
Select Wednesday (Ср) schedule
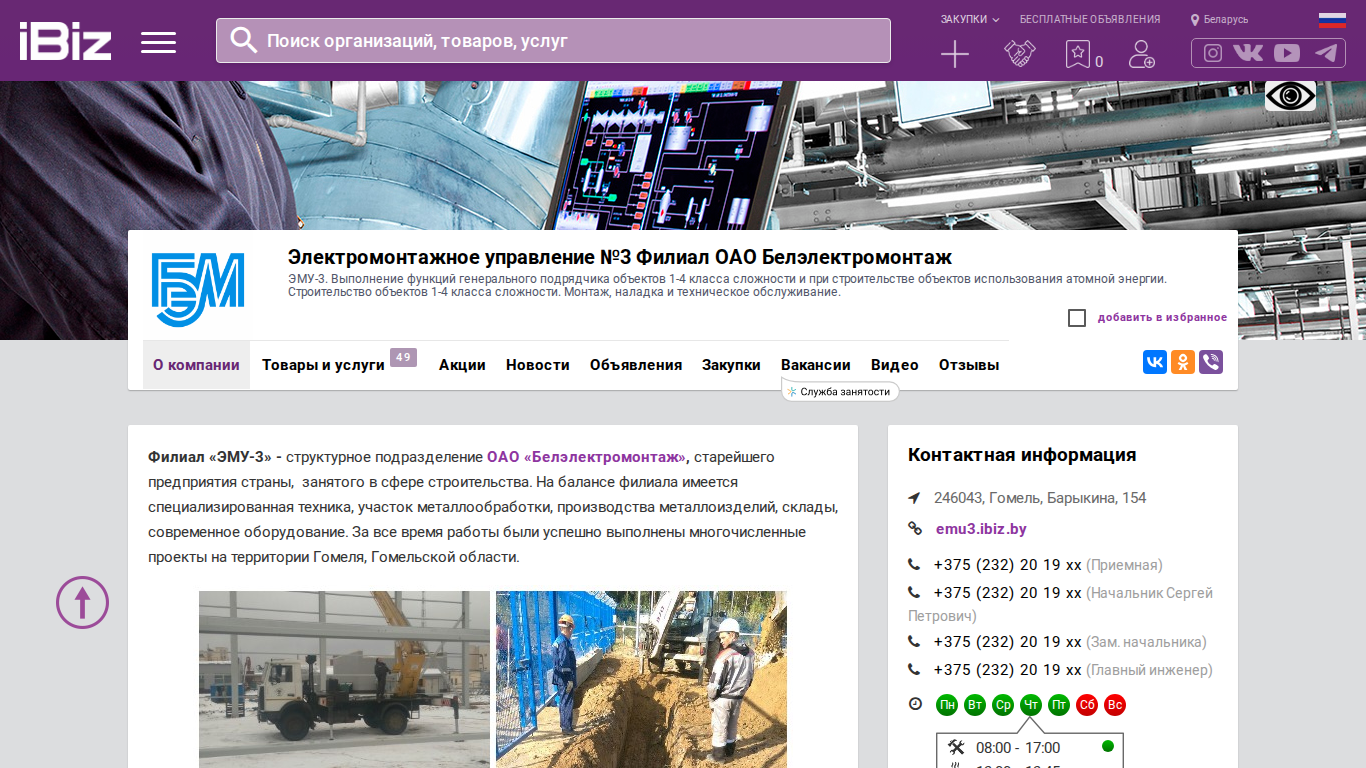tap(1003, 705)
